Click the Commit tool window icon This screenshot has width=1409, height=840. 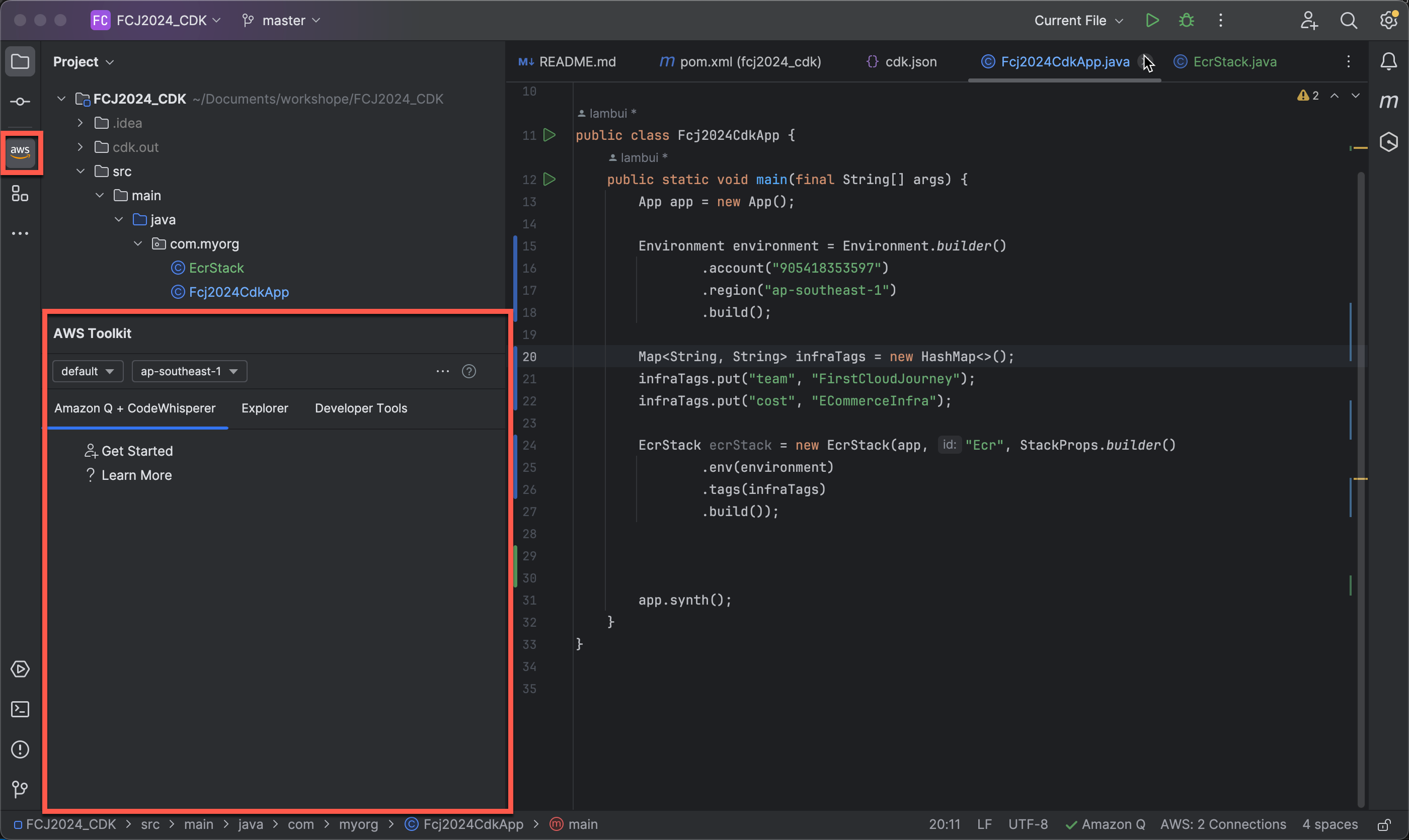(21, 102)
